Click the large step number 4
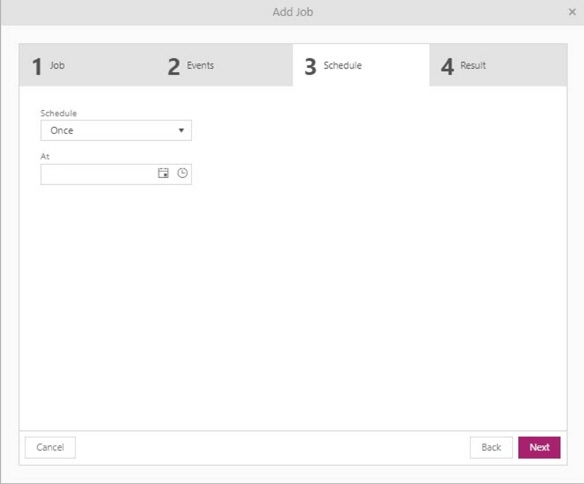Screen dimensions: 584x484 pos(447,67)
